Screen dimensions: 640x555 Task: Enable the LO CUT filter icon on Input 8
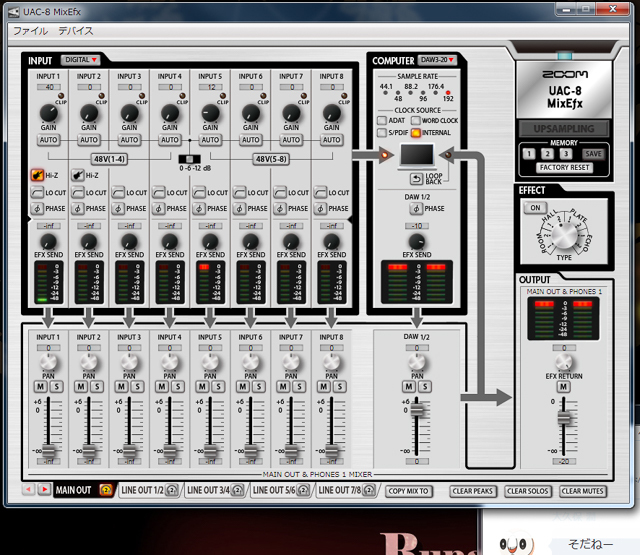(x=320, y=192)
